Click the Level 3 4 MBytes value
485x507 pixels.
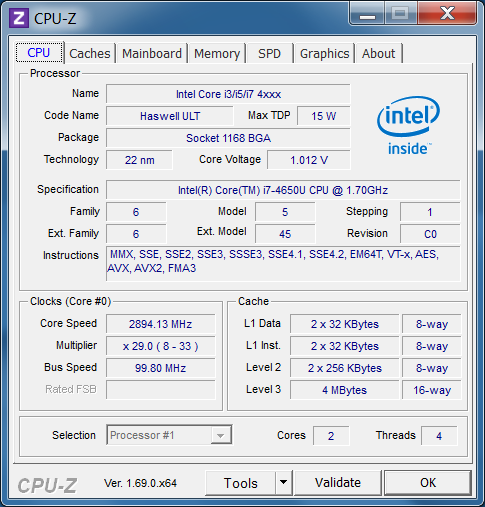345,390
